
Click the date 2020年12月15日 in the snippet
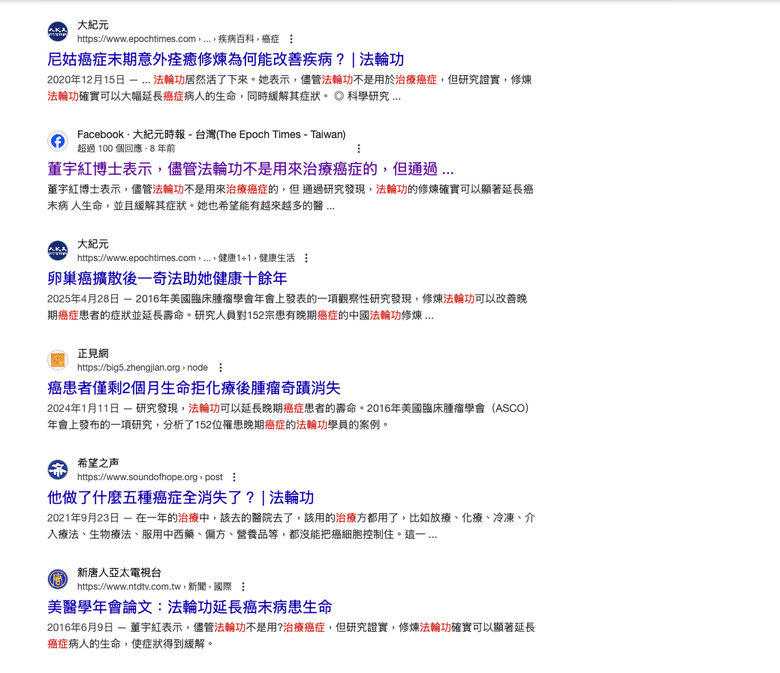coord(86,80)
